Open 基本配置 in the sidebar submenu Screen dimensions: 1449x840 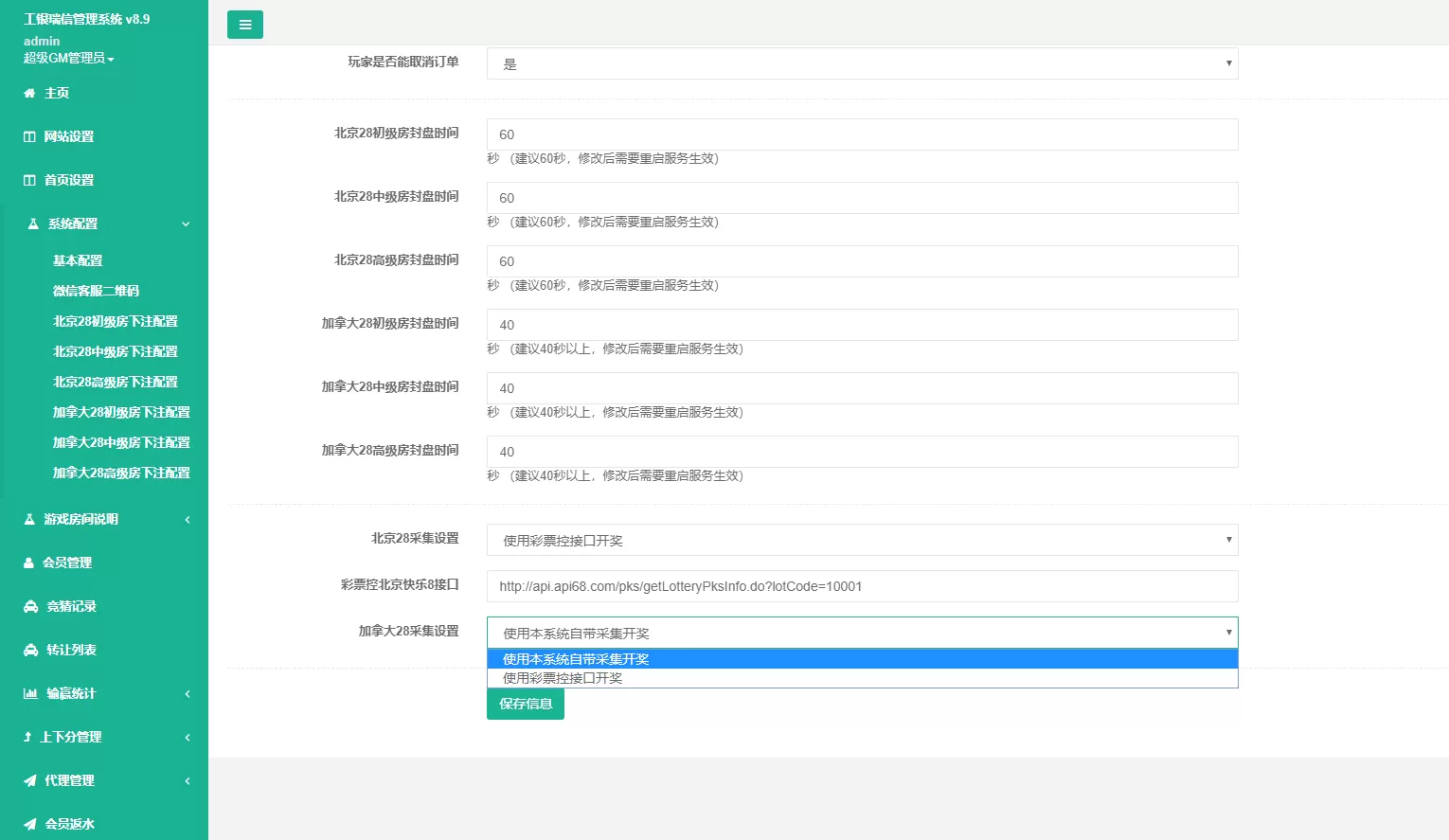coord(78,260)
